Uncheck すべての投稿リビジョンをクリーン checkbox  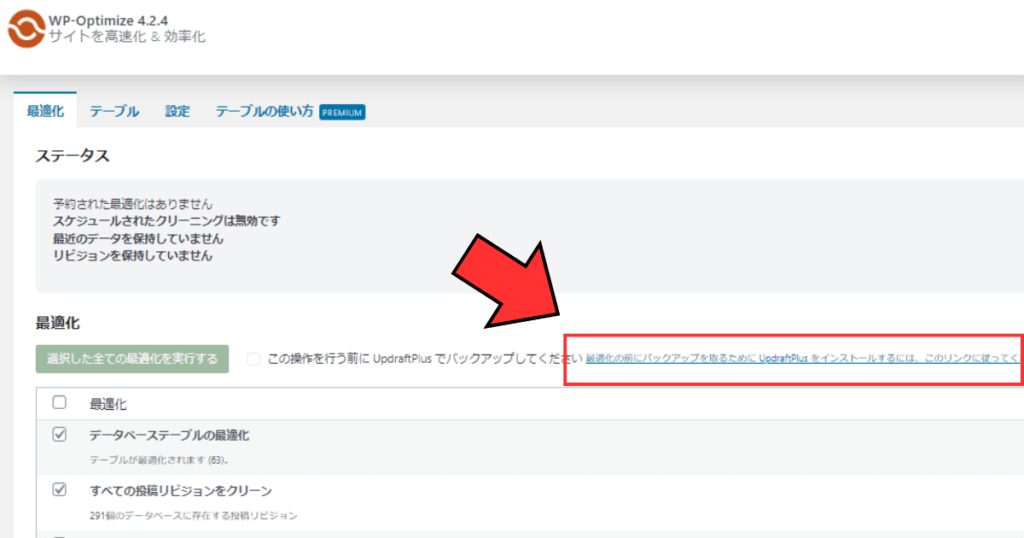[59, 490]
